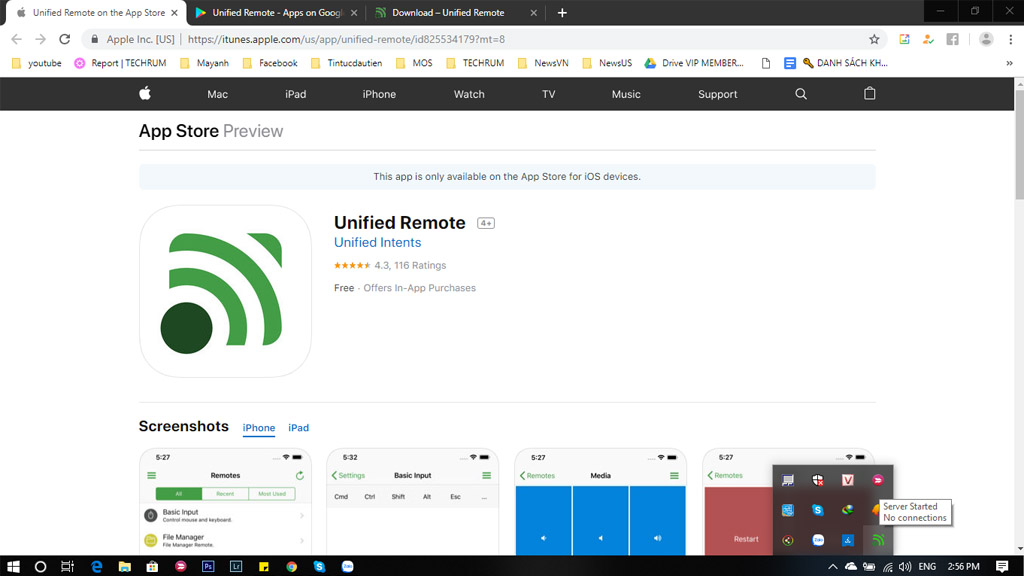This screenshot has width=1024, height=576.
Task: Expand the bookmarks overflow double chevron
Action: pos(1009,63)
